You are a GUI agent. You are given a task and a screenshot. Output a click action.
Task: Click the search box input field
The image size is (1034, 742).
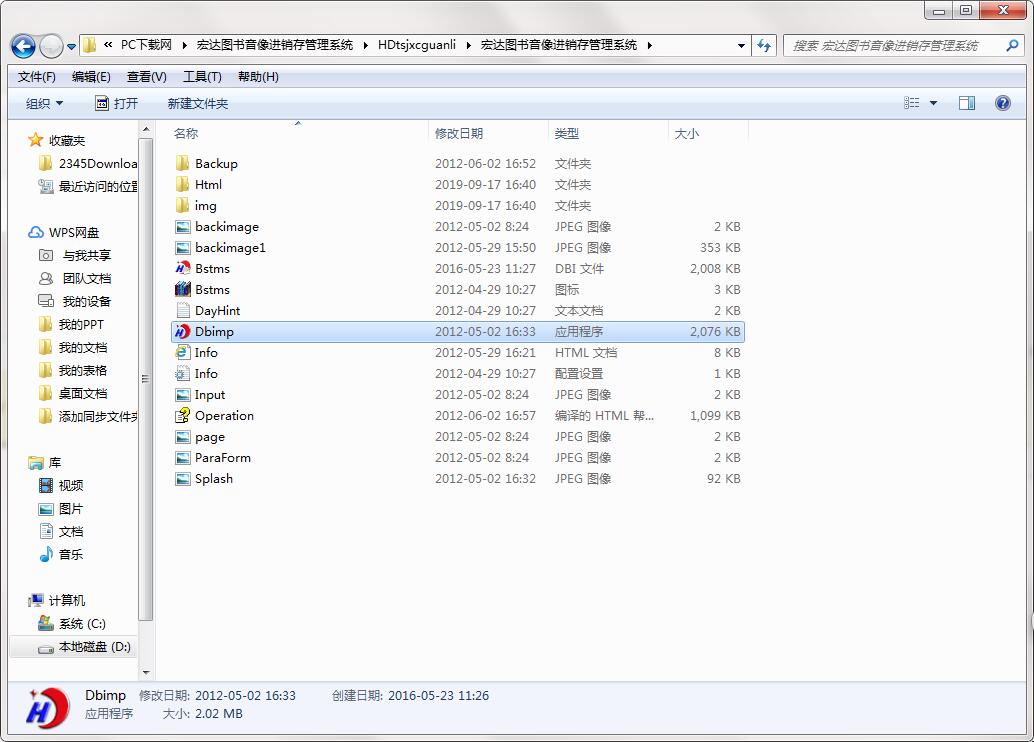pyautogui.click(x=893, y=45)
